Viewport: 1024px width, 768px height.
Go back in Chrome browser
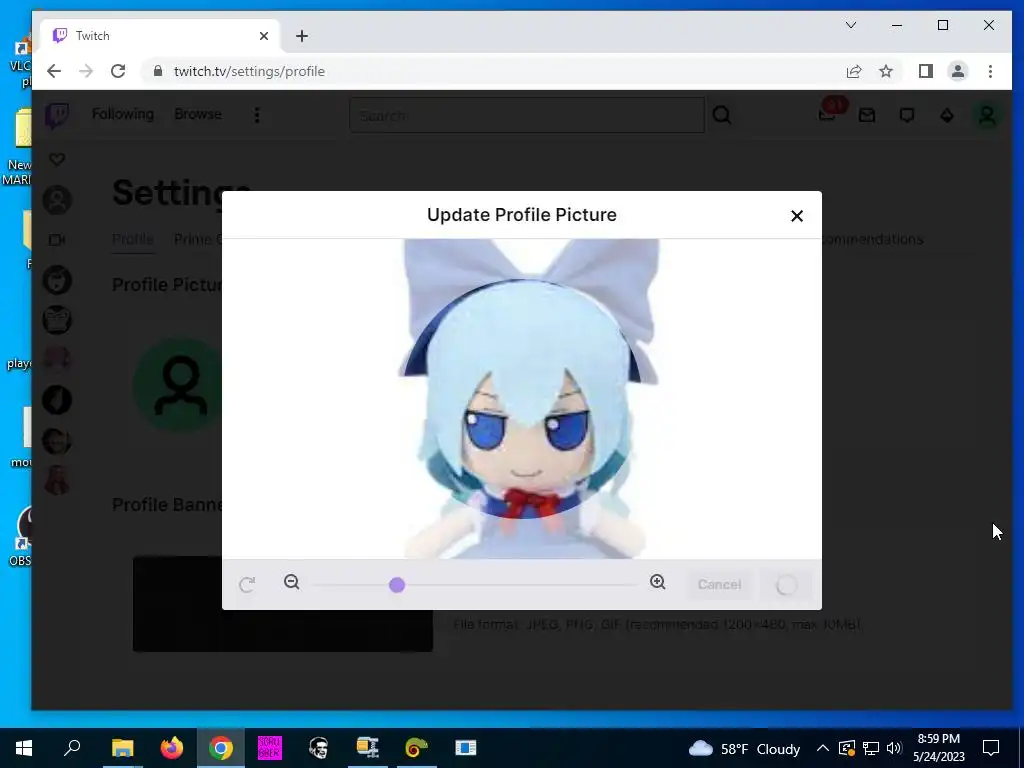[54, 71]
